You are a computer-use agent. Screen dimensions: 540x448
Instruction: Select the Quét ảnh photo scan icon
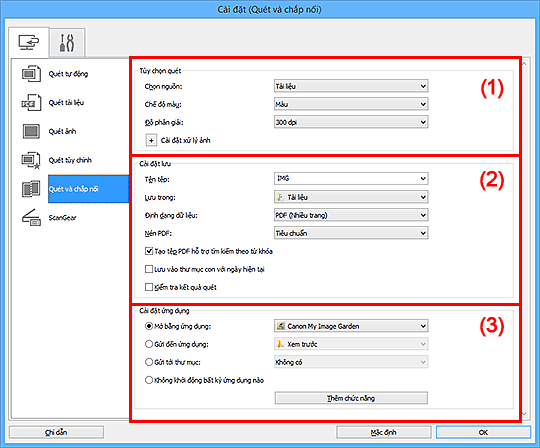click(x=31, y=131)
